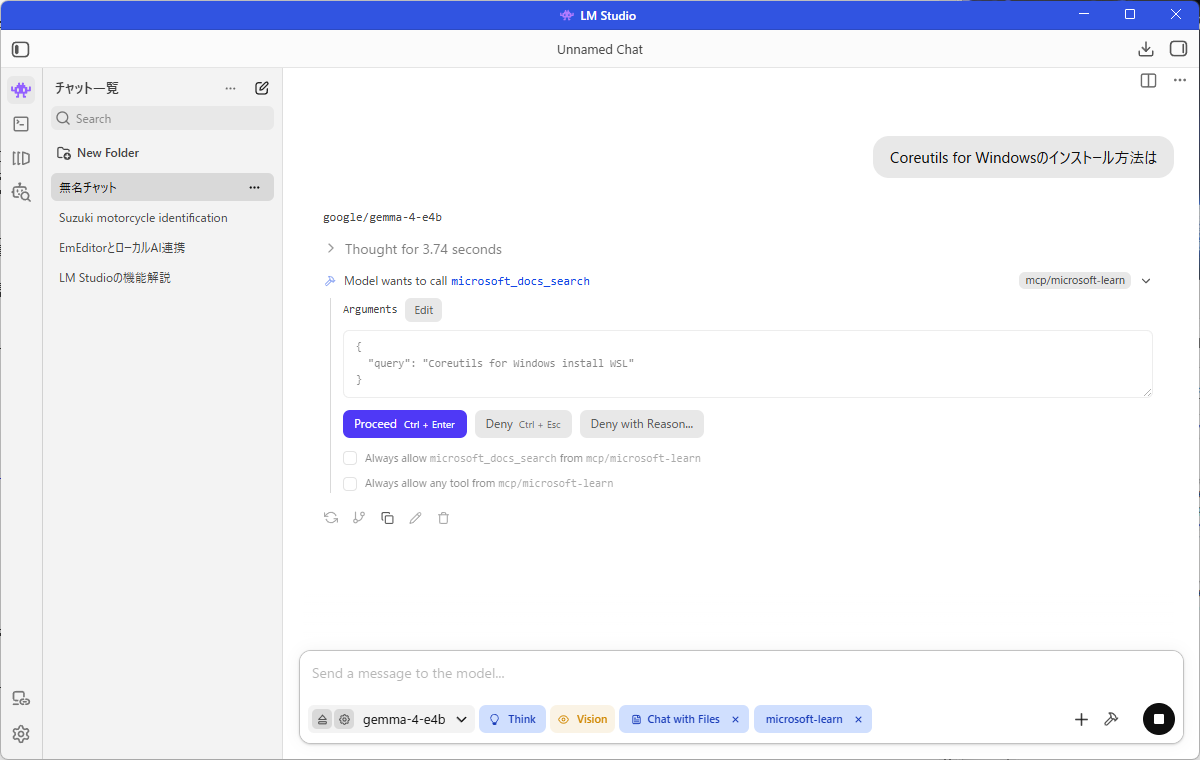Enable always allow microsoft_docs_search checkbox

pyautogui.click(x=350, y=458)
